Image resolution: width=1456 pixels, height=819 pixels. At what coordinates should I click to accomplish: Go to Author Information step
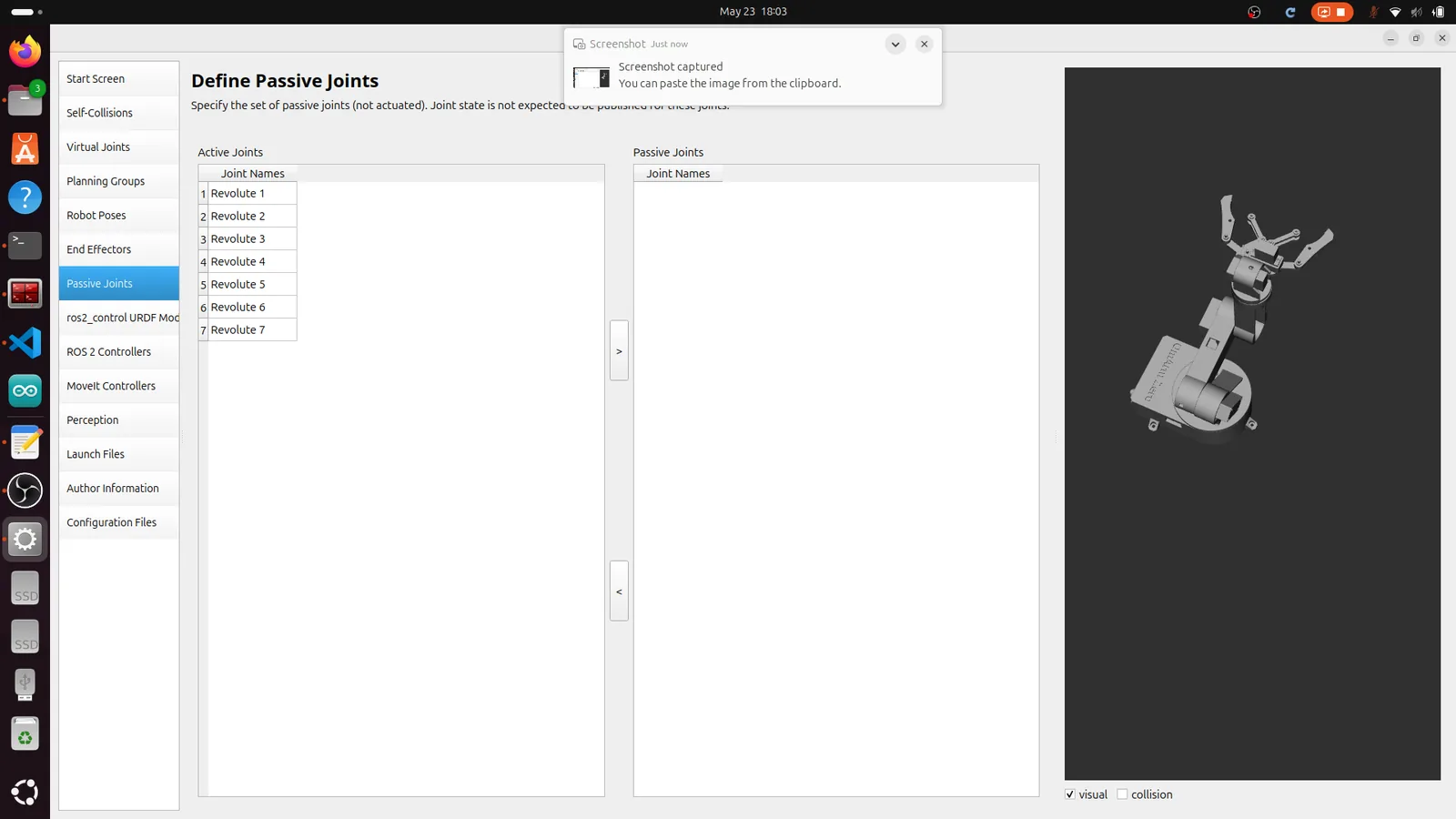click(x=118, y=488)
